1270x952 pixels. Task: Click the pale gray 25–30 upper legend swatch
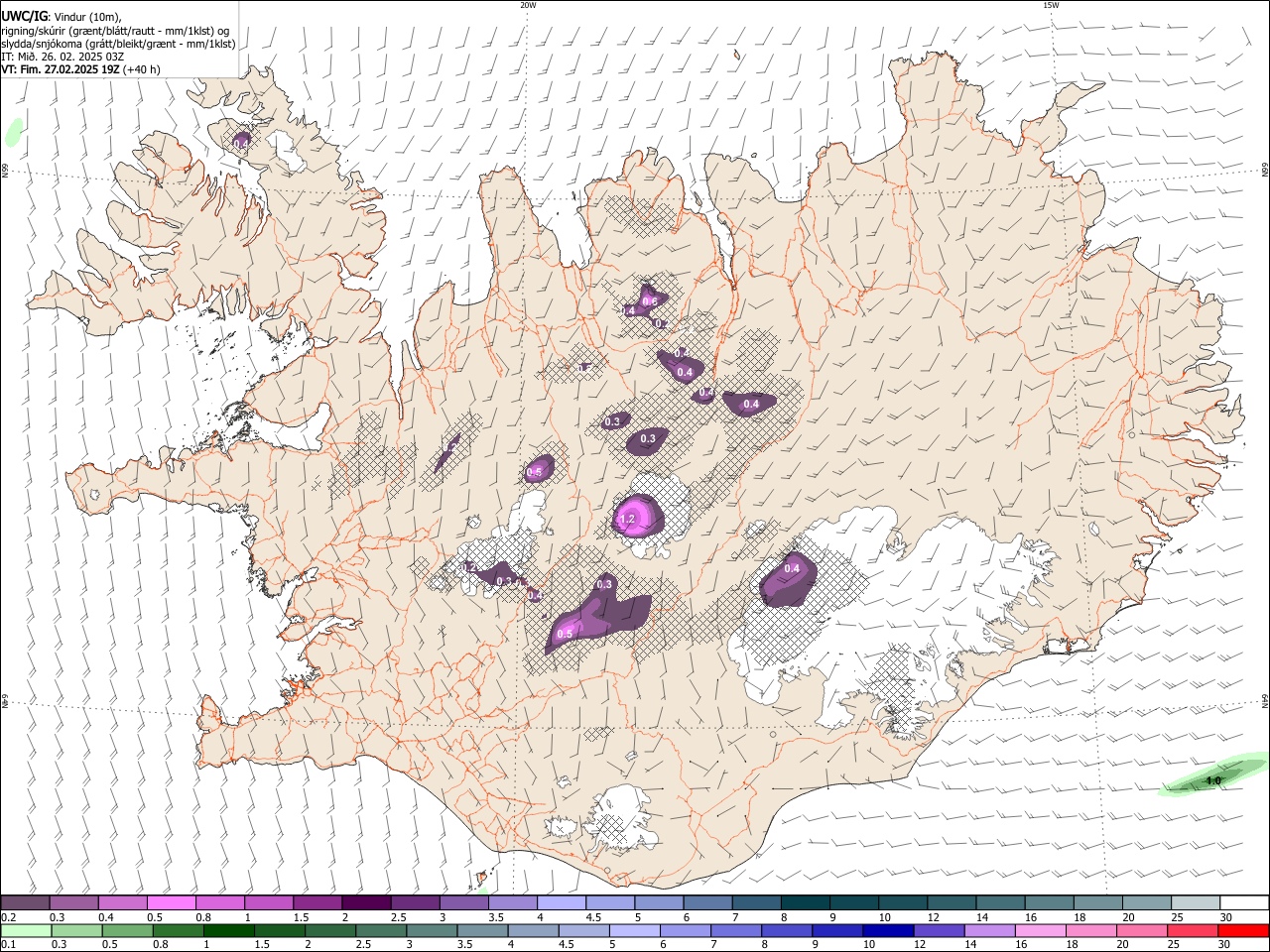point(1196,902)
